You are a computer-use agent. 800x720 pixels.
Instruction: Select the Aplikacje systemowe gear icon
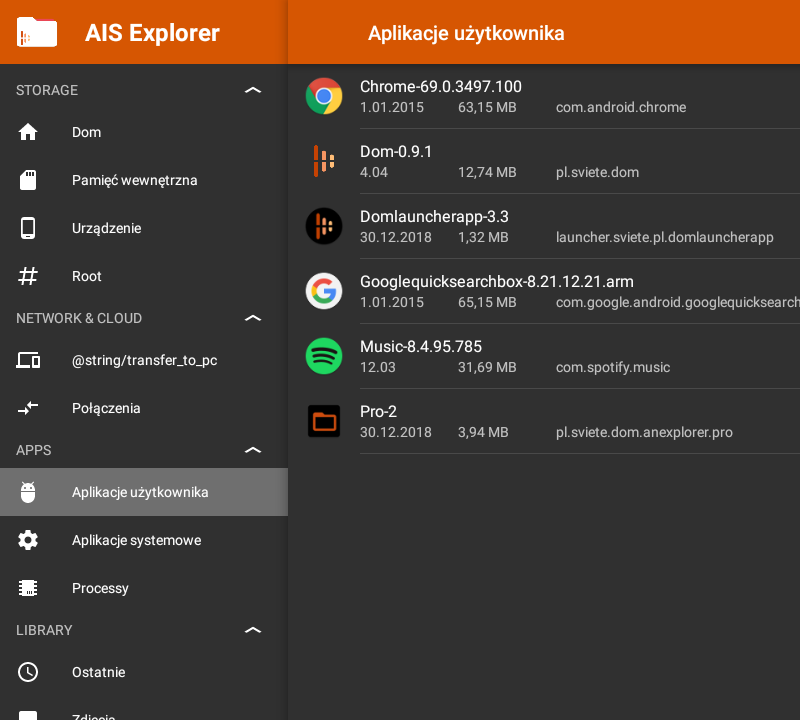[28, 540]
